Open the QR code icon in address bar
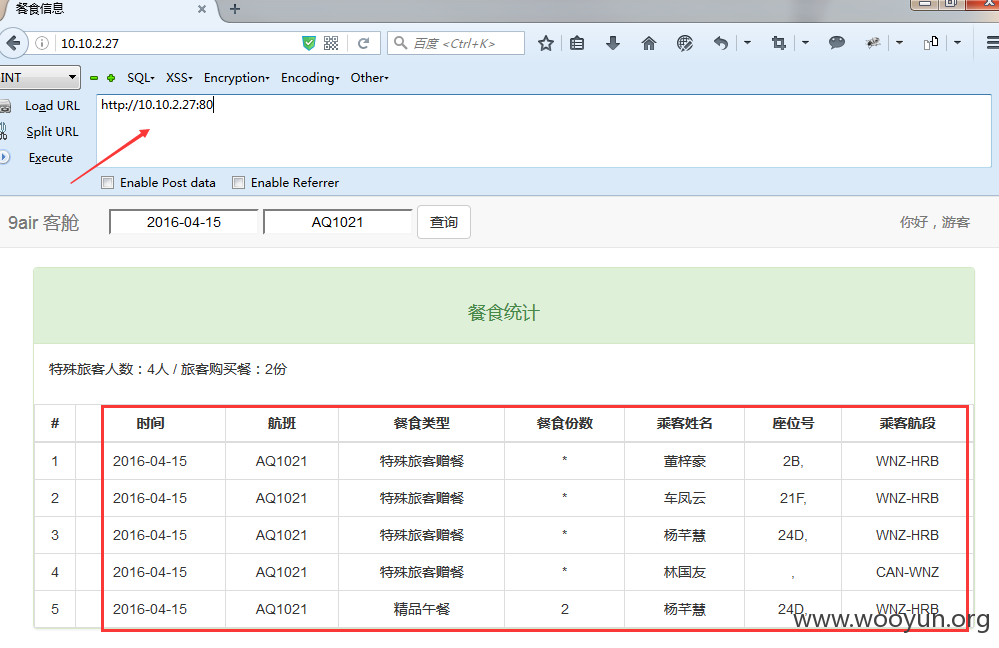 pyautogui.click(x=331, y=43)
